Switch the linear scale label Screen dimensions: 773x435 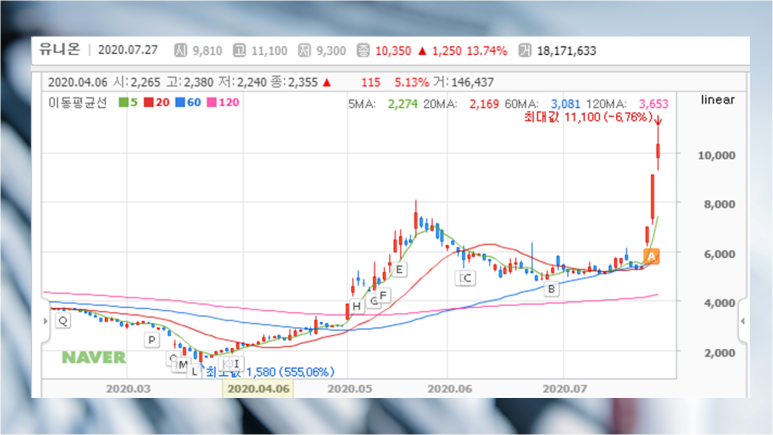click(x=718, y=100)
